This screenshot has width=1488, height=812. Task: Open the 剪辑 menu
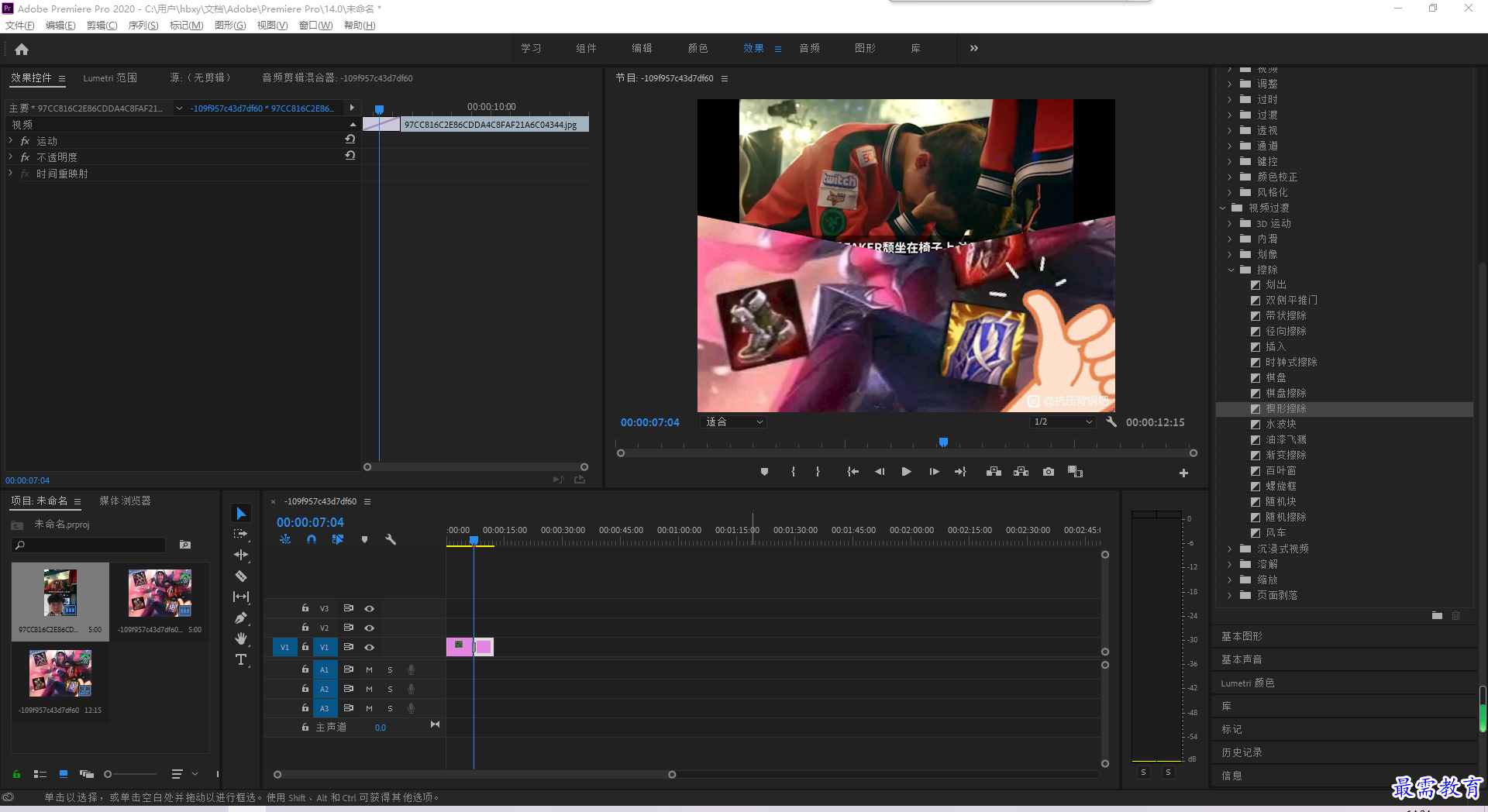point(102,26)
